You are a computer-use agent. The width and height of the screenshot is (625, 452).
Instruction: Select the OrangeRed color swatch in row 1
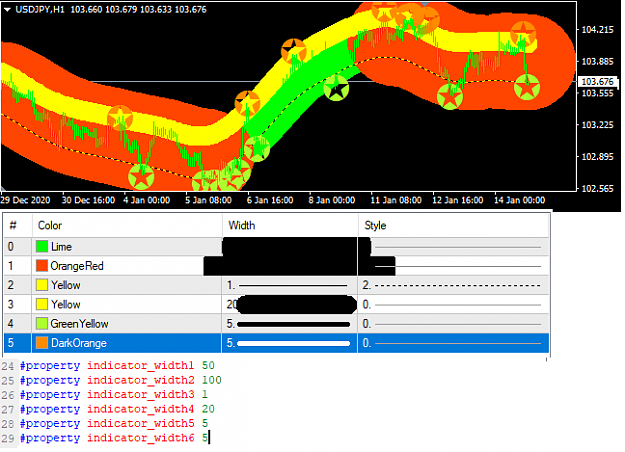click(x=42, y=266)
